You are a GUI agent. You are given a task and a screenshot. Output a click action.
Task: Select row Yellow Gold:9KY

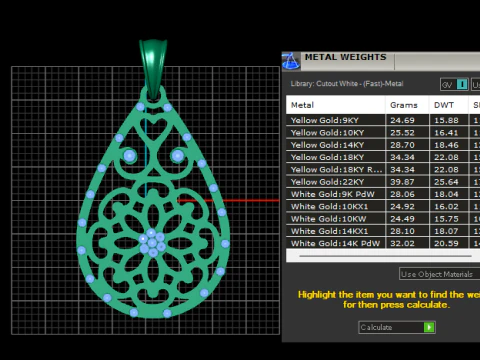coord(383,120)
